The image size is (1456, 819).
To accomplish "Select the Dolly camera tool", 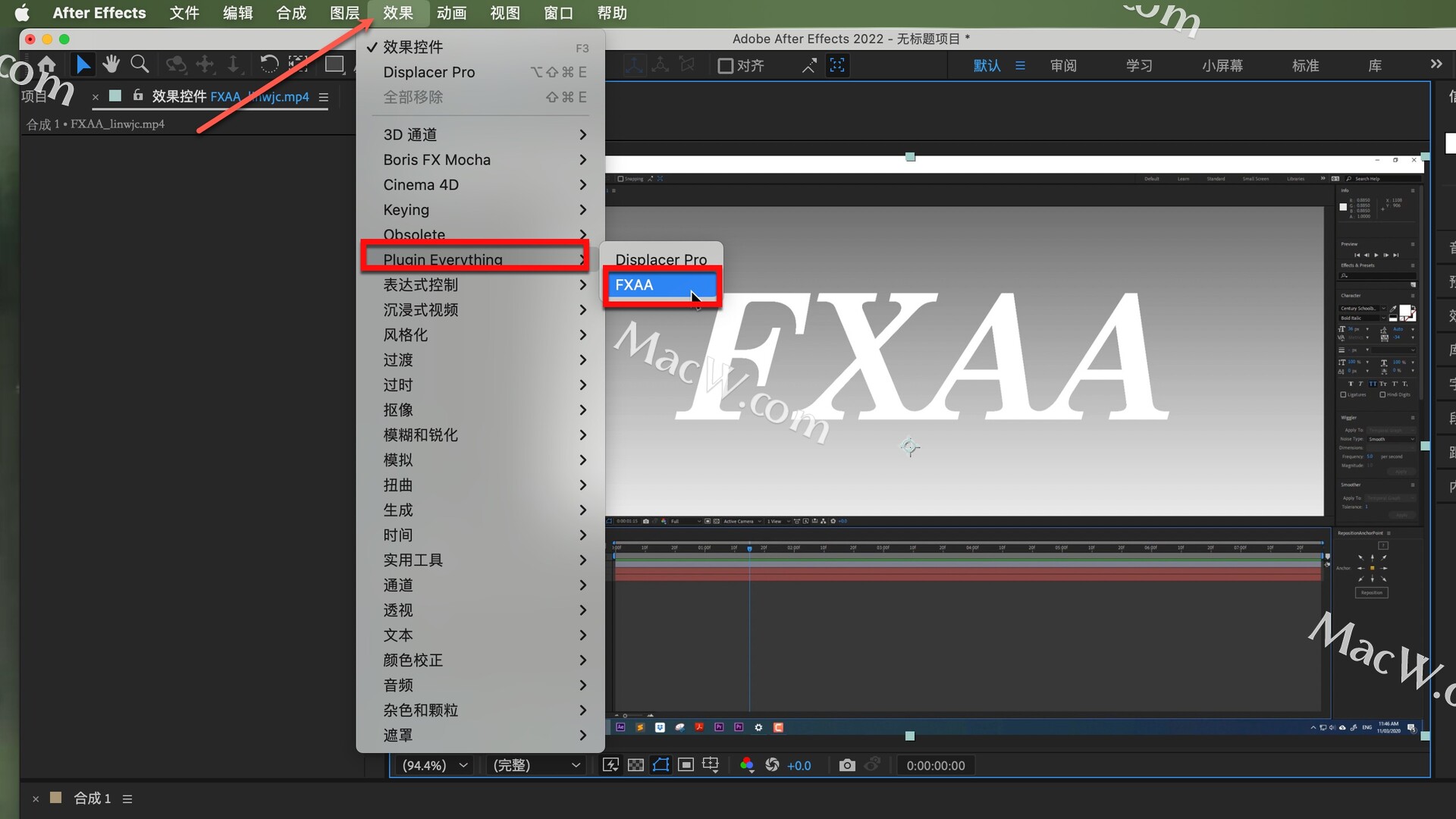I will 233,64.
